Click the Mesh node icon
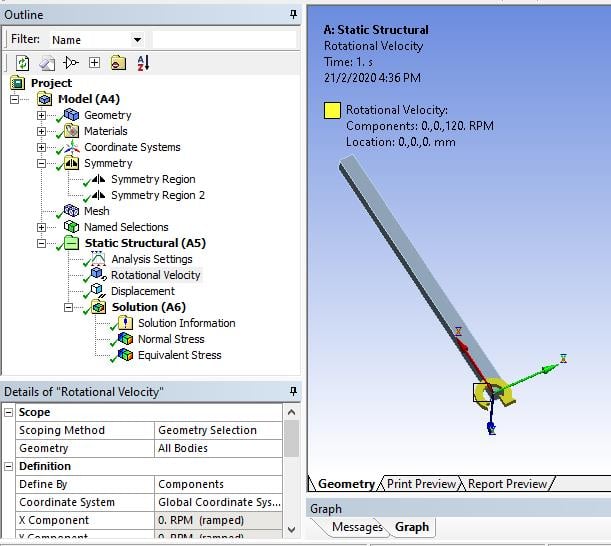 tap(71, 211)
